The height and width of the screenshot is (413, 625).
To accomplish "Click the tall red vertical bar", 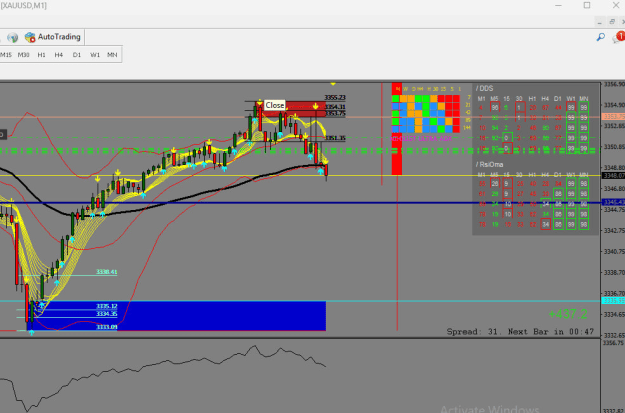I will point(397,129).
